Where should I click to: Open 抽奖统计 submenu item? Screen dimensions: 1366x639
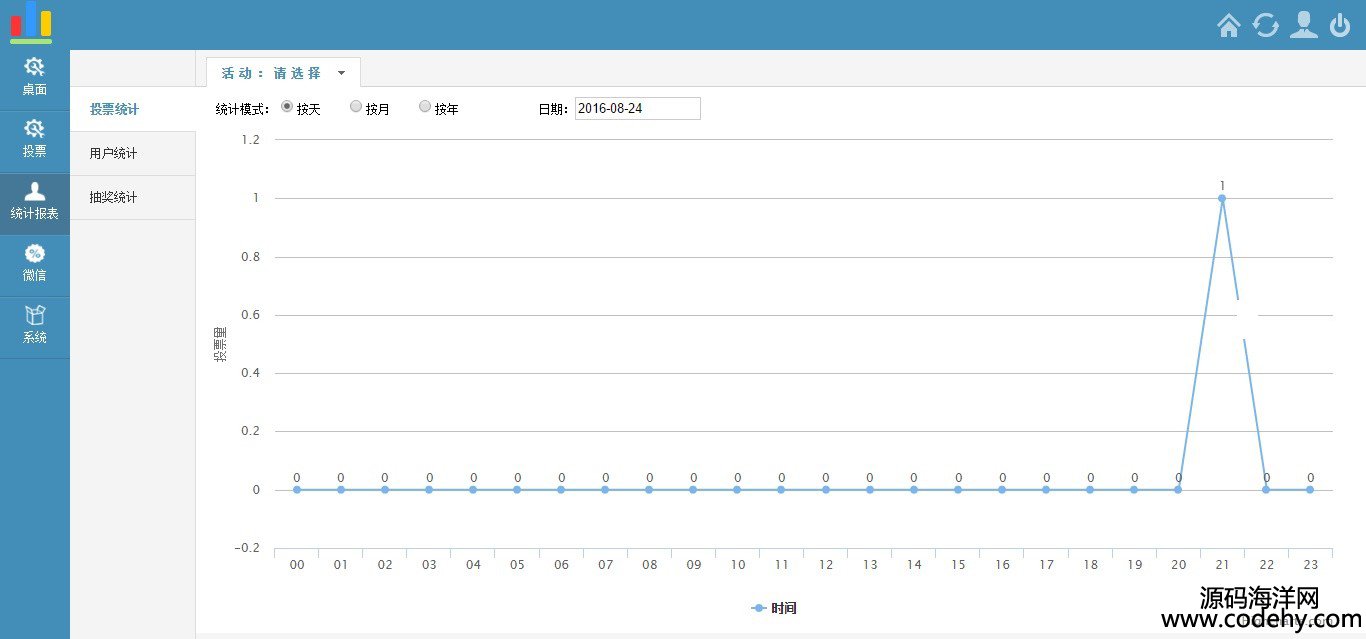pos(114,198)
